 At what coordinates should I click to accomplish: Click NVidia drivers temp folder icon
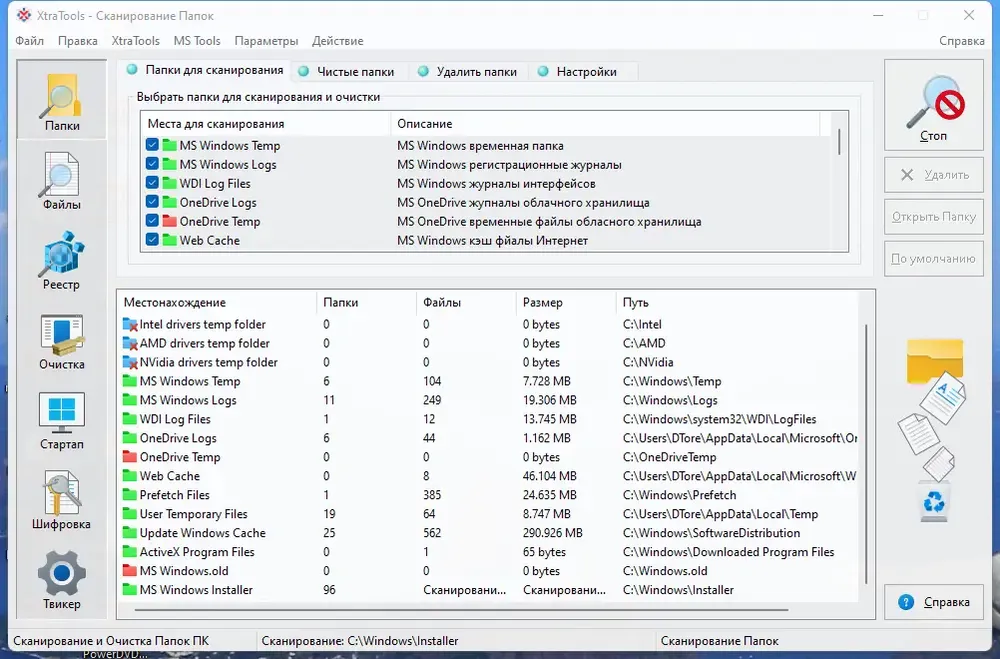point(130,362)
